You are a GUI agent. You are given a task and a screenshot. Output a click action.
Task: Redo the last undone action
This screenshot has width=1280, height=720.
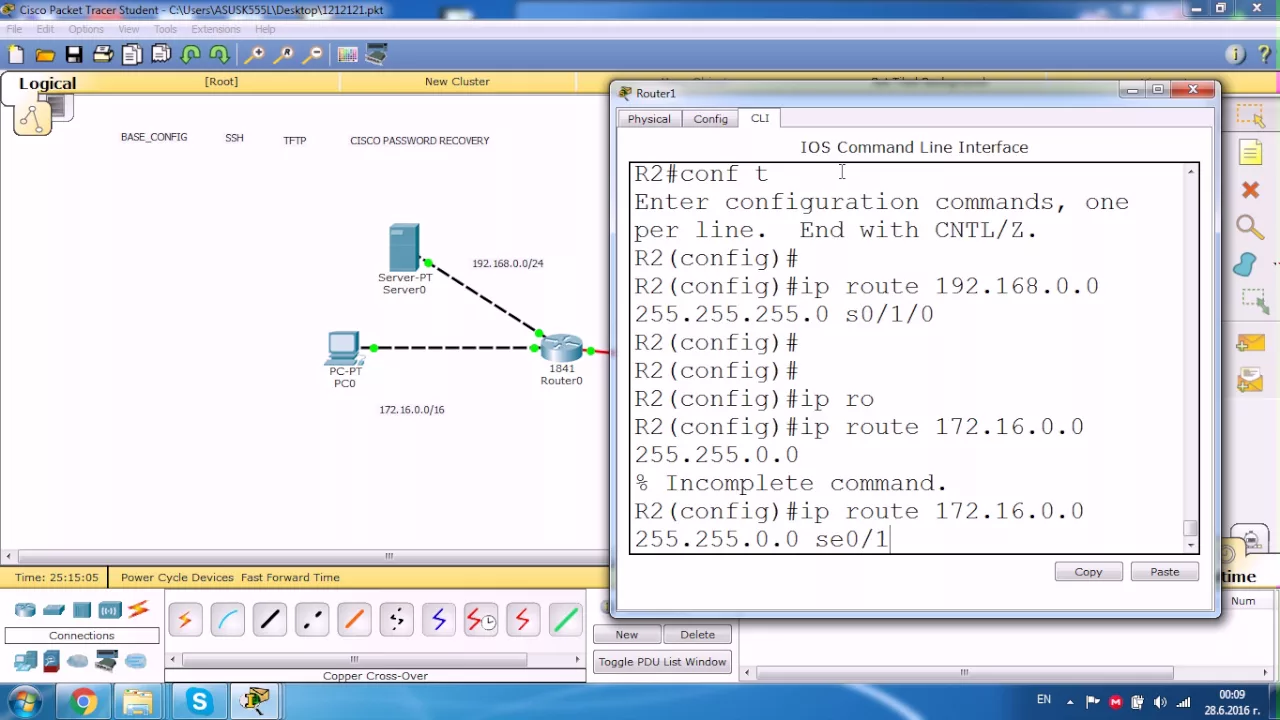219,55
